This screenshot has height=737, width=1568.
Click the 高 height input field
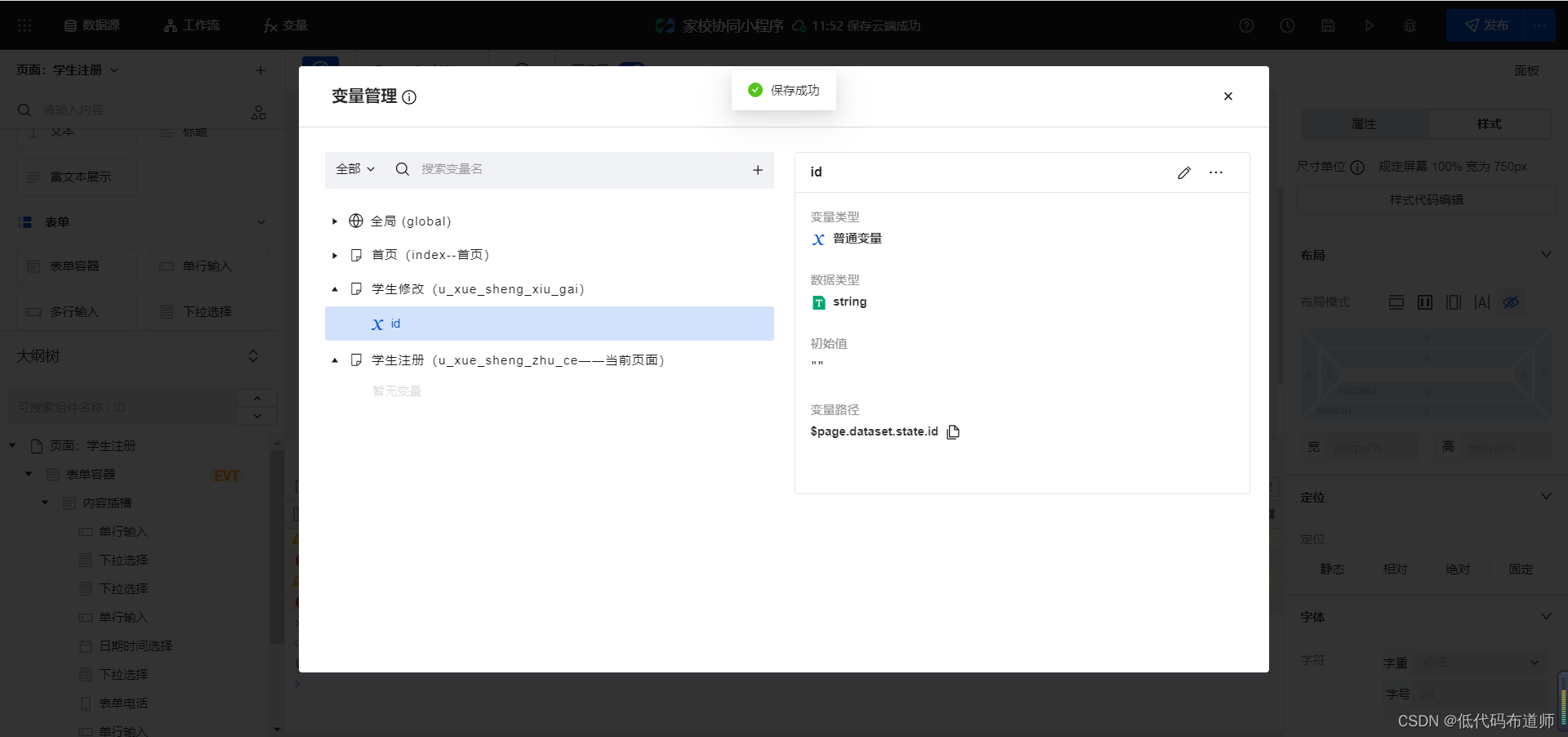click(x=1508, y=448)
